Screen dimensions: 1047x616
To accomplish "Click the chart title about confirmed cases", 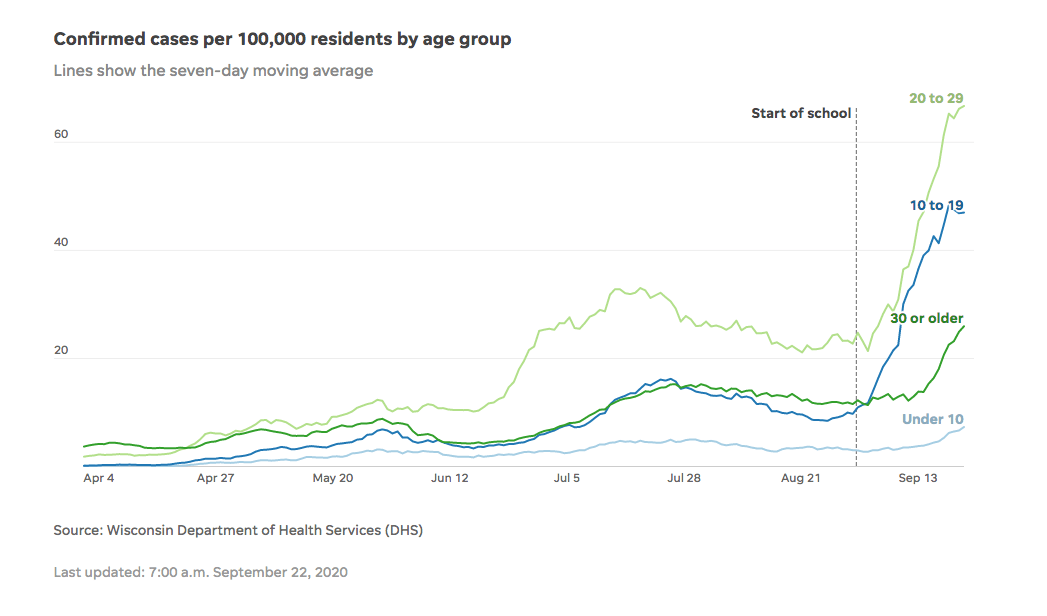I will coord(282,39).
